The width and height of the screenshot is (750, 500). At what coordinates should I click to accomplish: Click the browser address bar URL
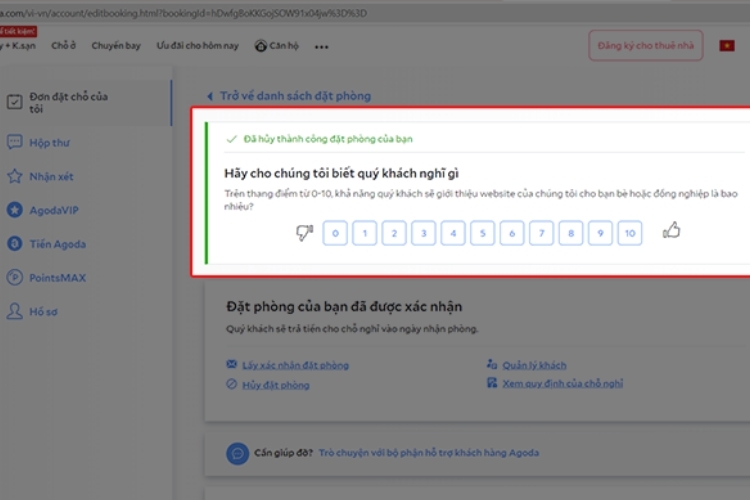tap(184, 13)
